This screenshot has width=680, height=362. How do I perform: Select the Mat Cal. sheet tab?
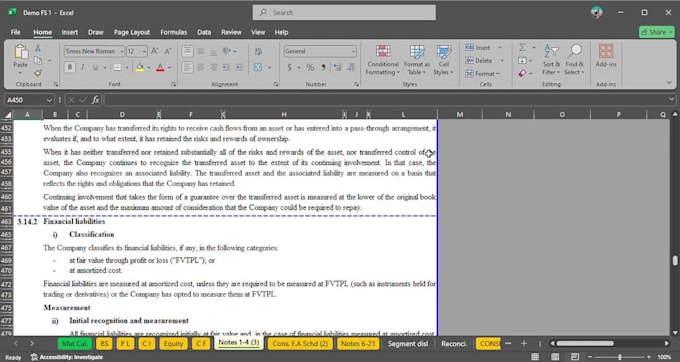coord(75,343)
